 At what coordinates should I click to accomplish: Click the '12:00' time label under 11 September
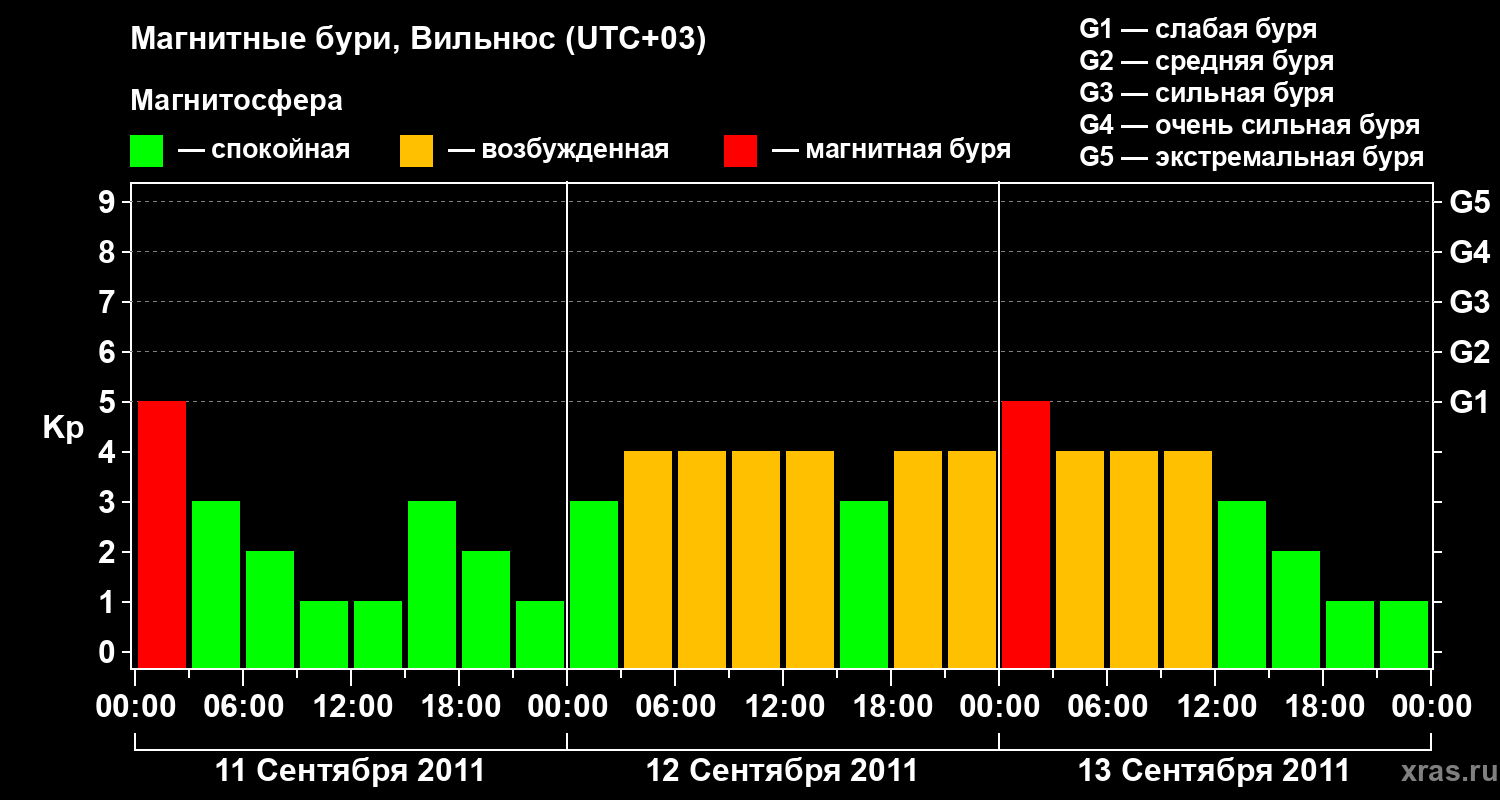click(351, 707)
